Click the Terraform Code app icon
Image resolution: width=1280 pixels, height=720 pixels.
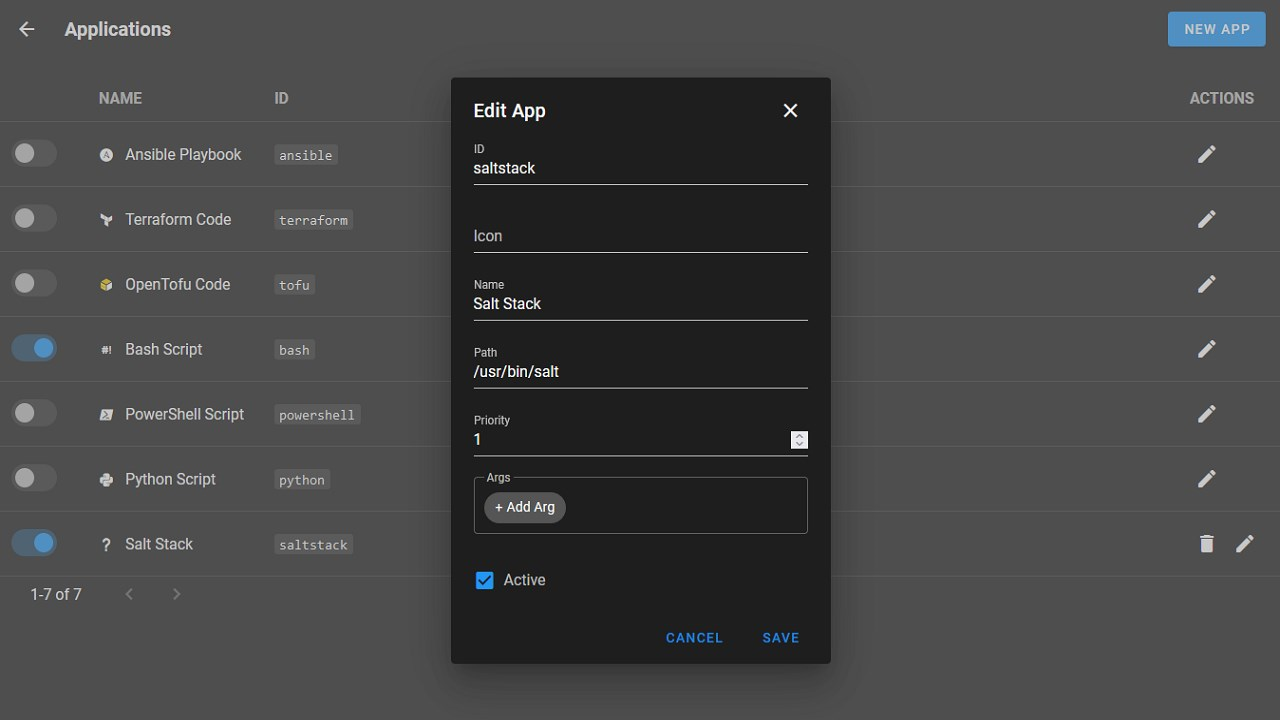point(106,219)
